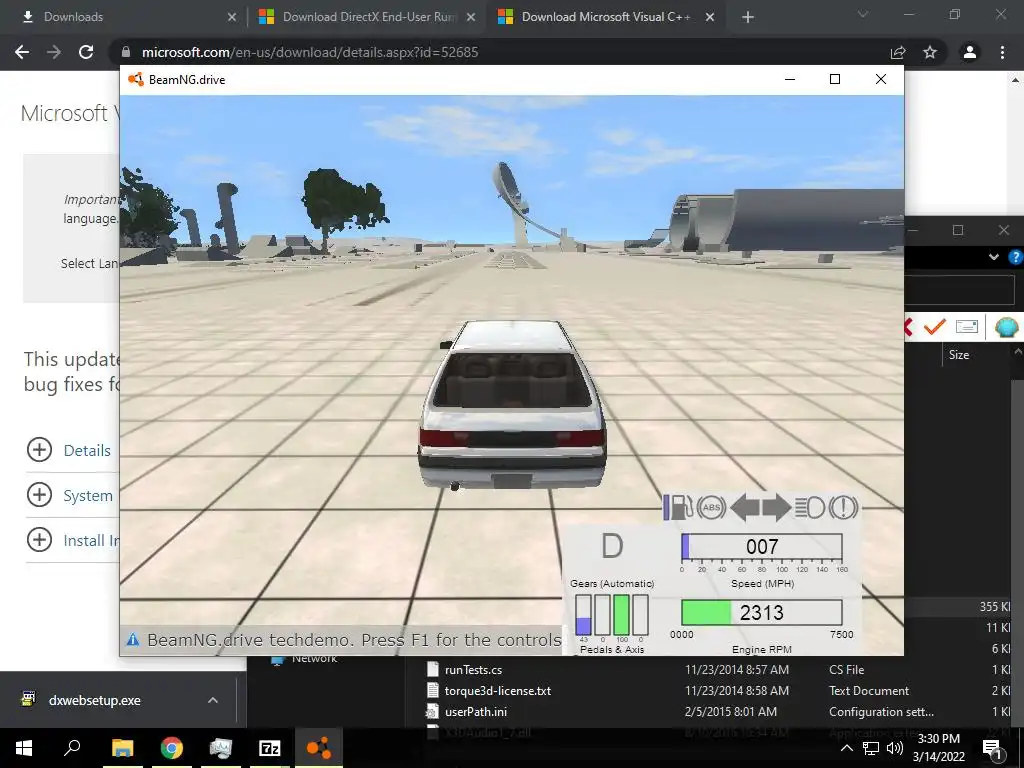
Task: Open File Explorer from taskbar
Action: 122,748
